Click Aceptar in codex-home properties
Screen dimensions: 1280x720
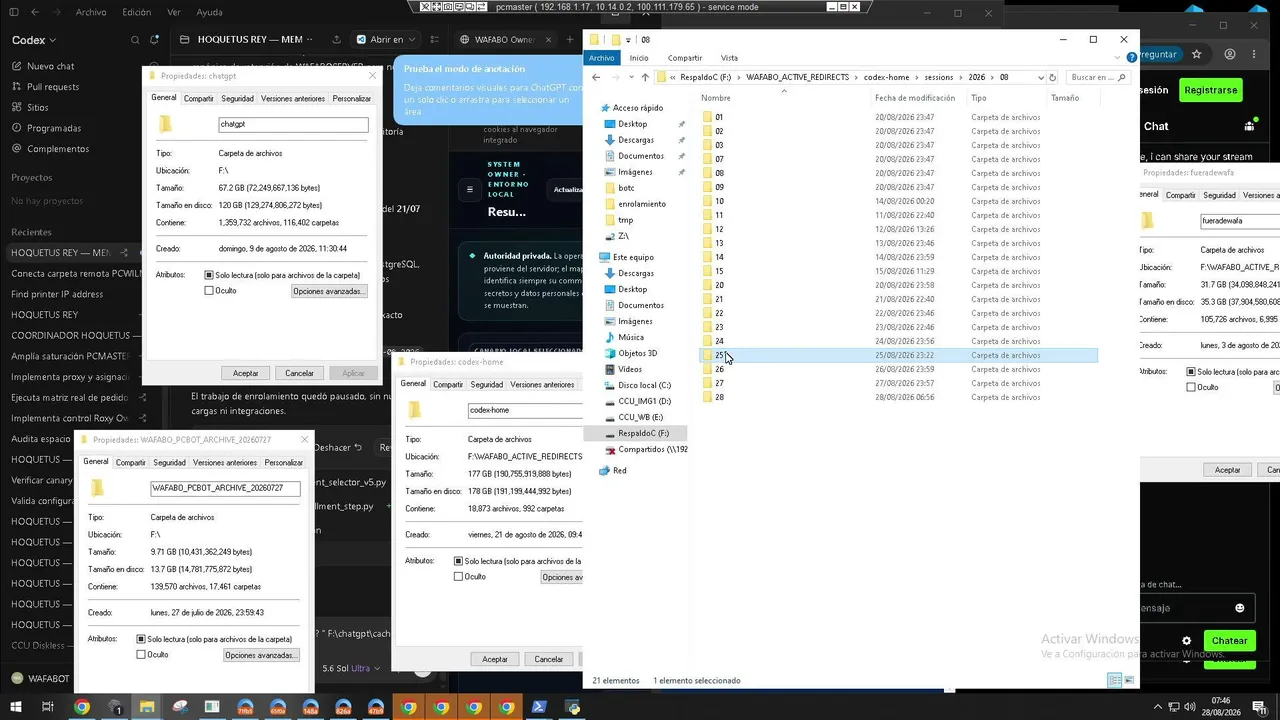tap(495, 659)
